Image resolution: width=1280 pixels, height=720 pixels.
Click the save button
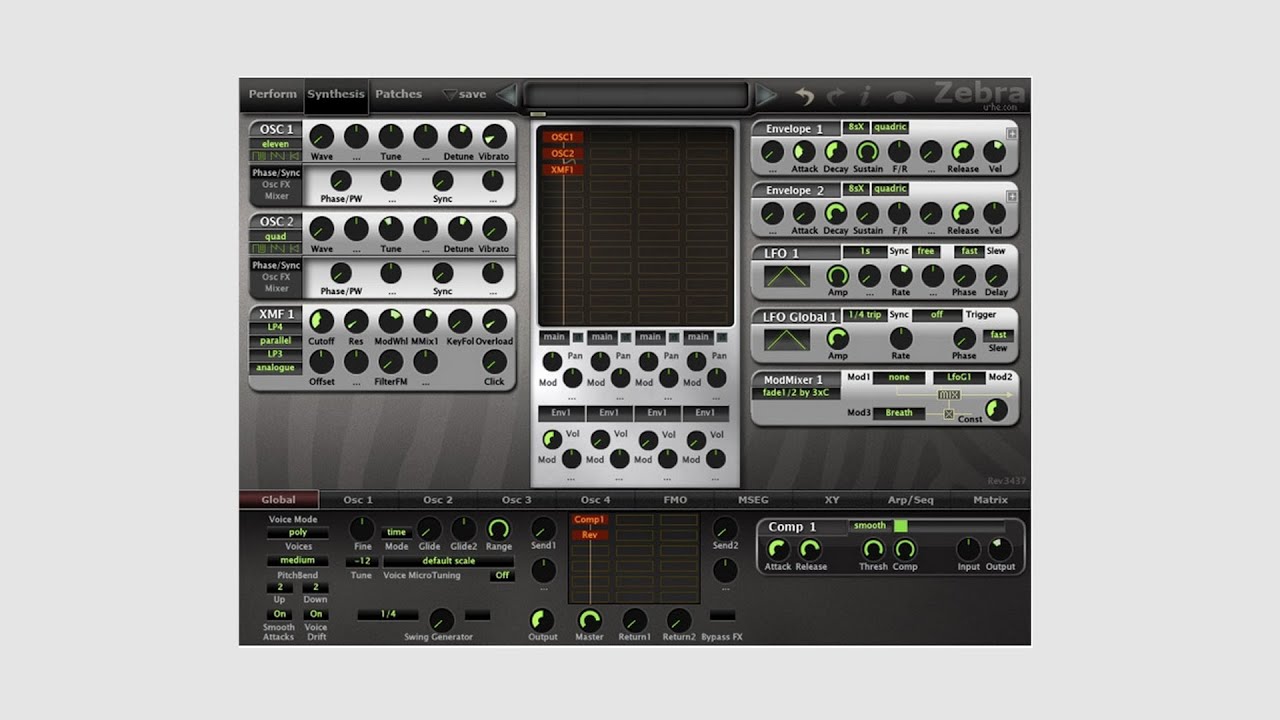click(465, 95)
